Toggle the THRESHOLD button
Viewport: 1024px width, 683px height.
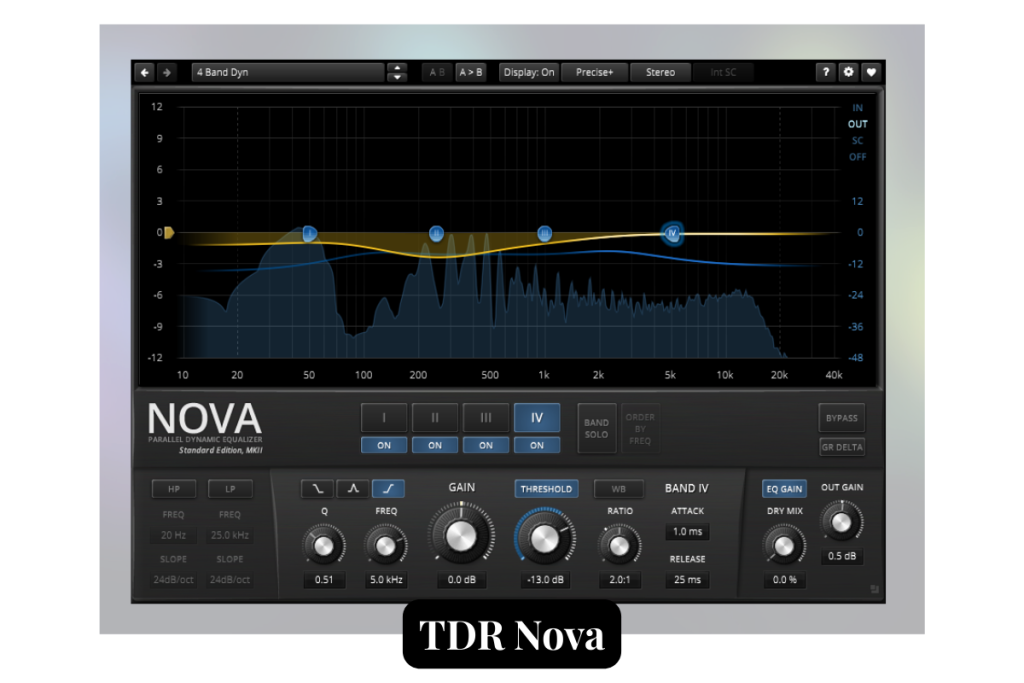[546, 488]
